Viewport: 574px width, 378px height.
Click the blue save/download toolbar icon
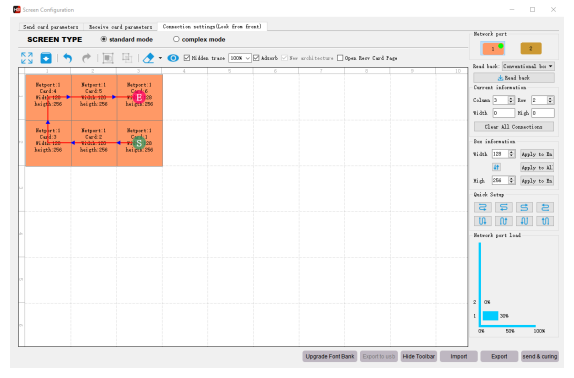[x=46, y=58]
